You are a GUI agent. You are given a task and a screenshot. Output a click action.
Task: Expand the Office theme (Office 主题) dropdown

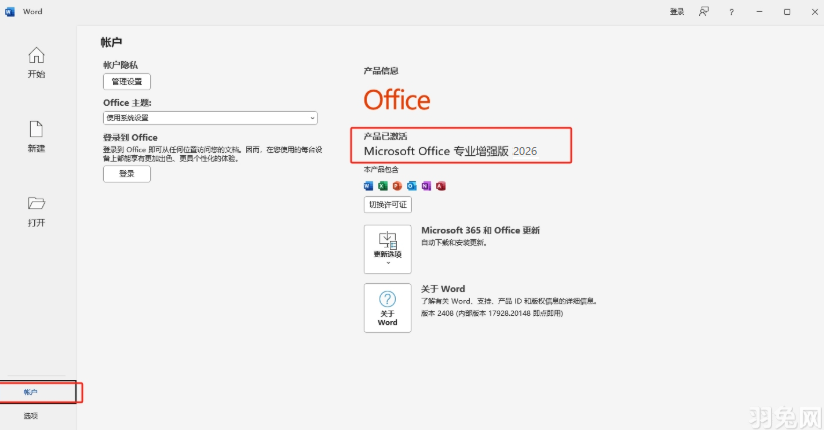(x=210, y=118)
